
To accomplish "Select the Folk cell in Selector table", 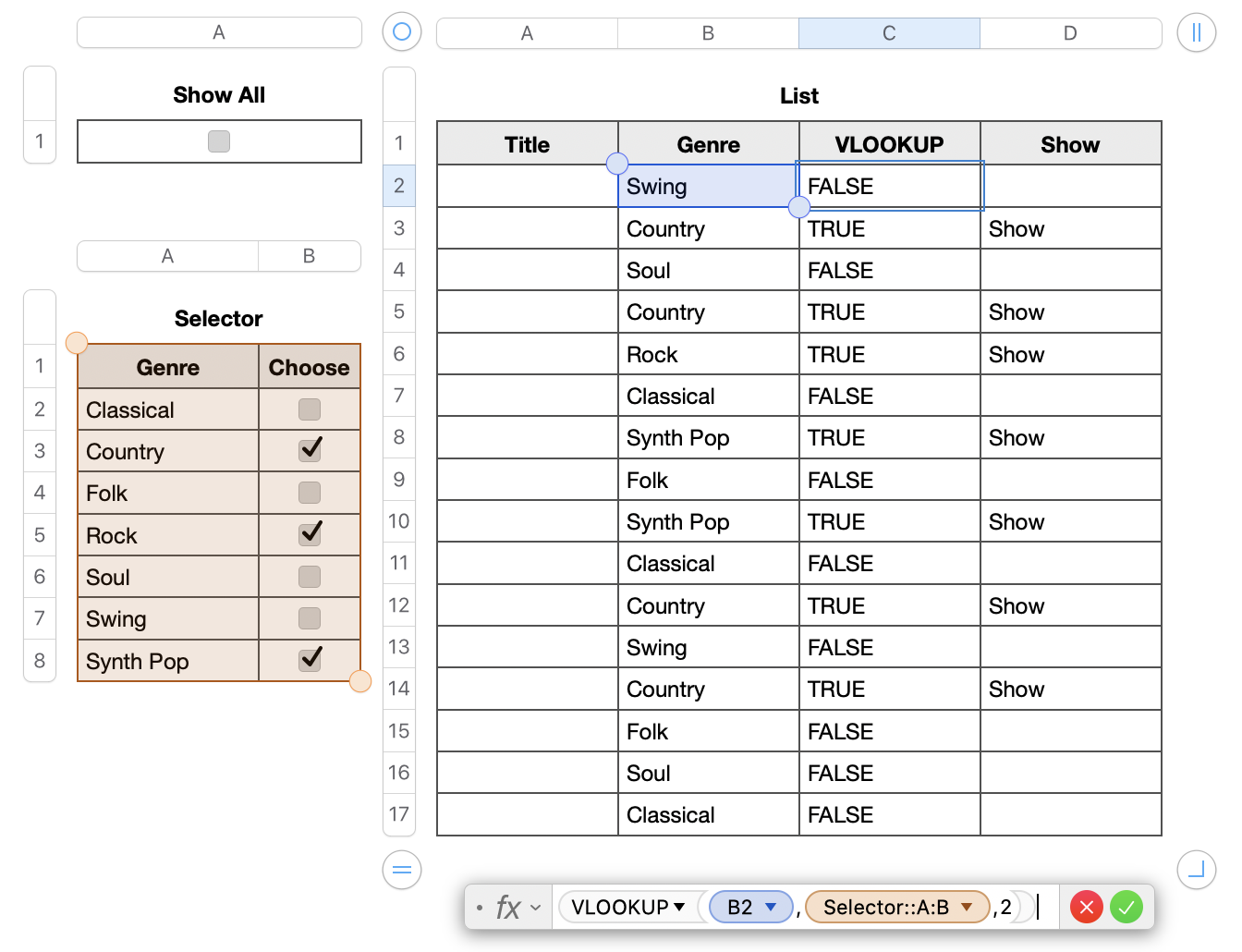I will coord(168,493).
